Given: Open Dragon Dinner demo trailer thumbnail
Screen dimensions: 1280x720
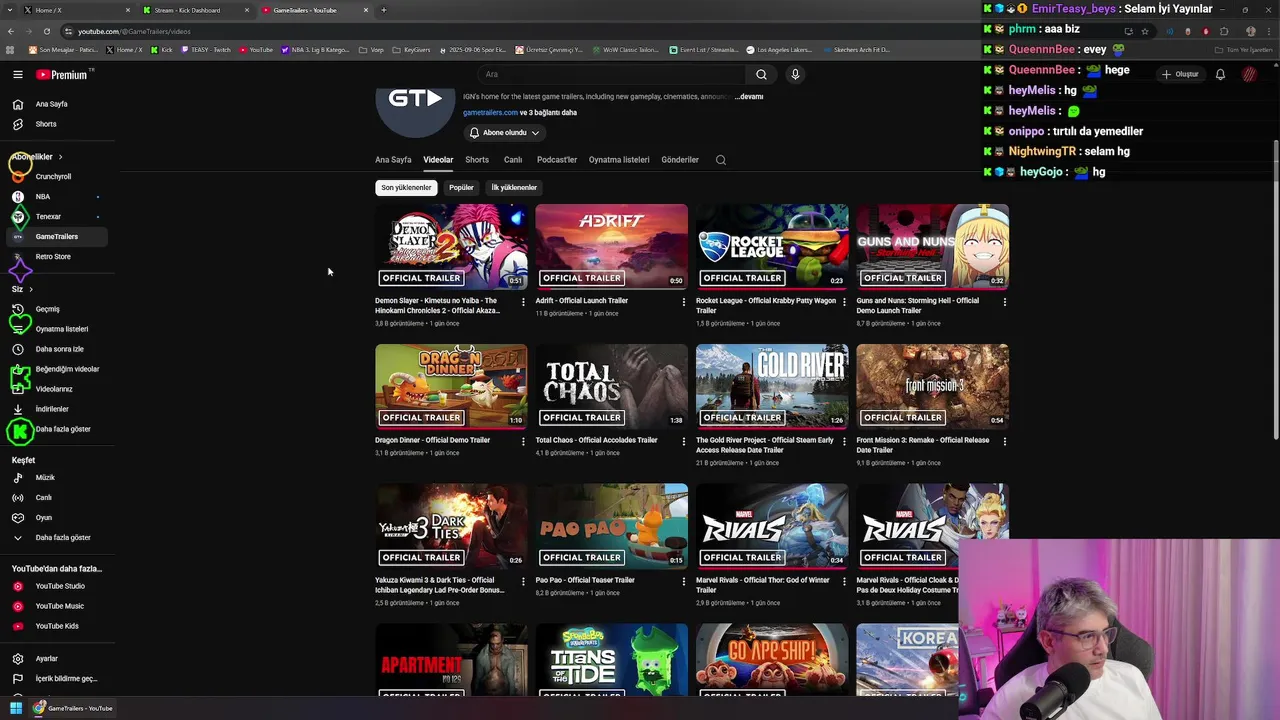Looking at the screenshot, I should point(451,387).
